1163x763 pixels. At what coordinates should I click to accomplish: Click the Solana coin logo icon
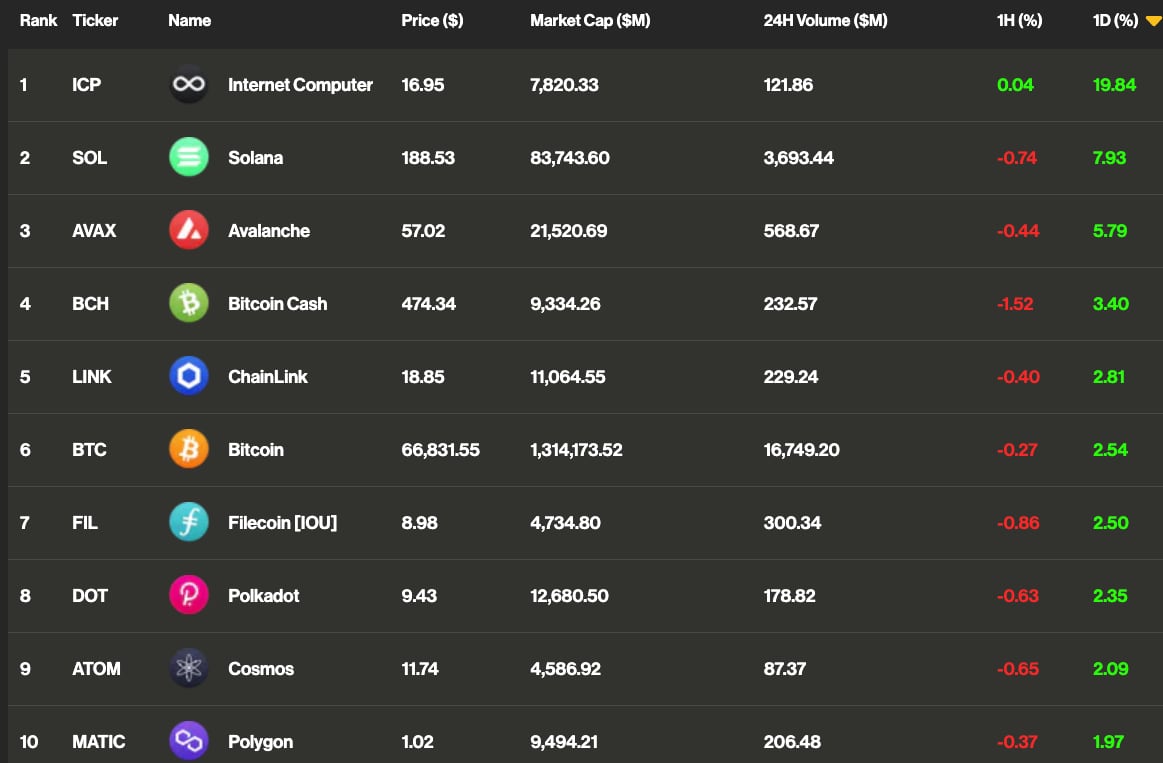[188, 158]
